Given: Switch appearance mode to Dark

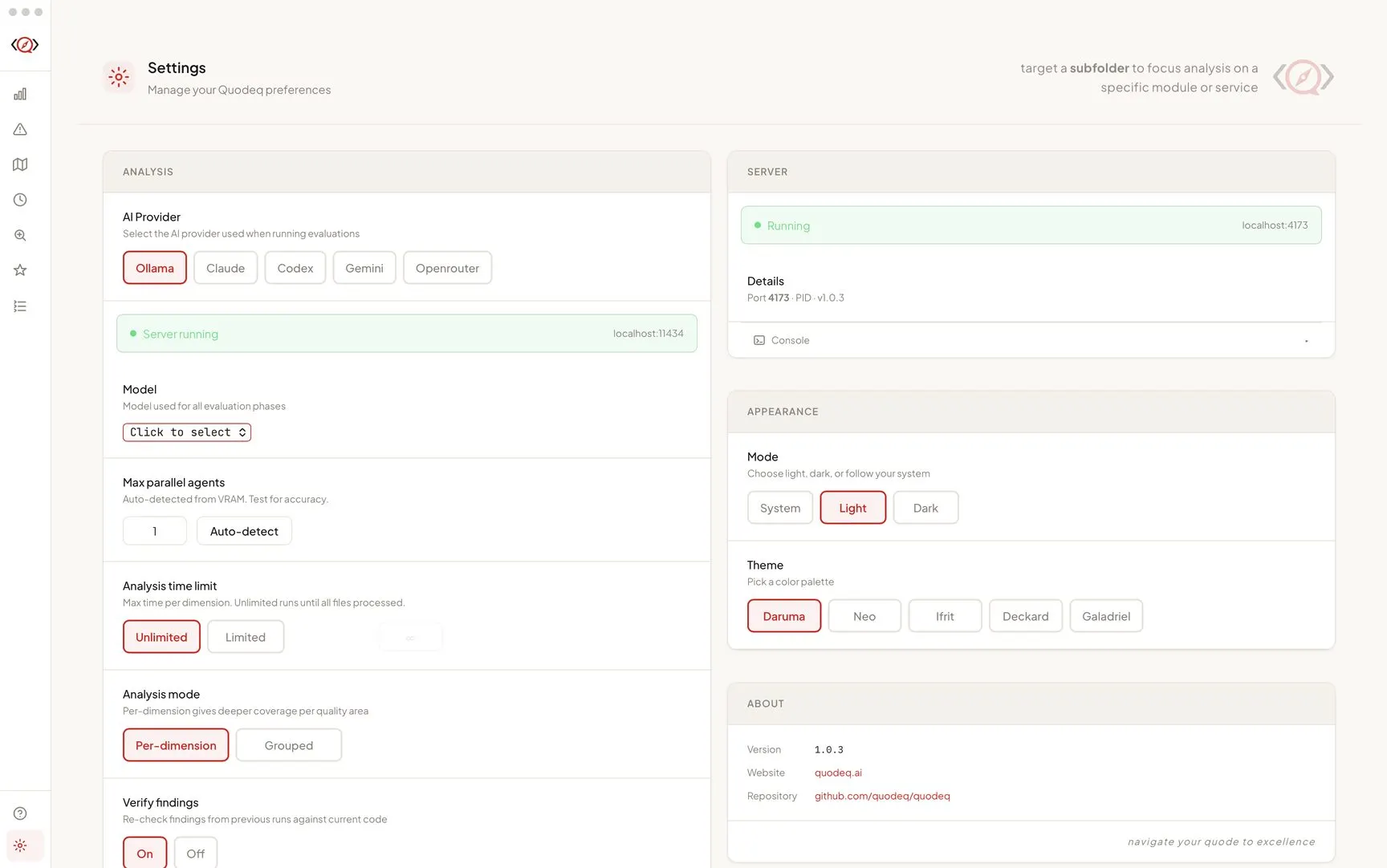Looking at the screenshot, I should pyautogui.click(x=925, y=508).
